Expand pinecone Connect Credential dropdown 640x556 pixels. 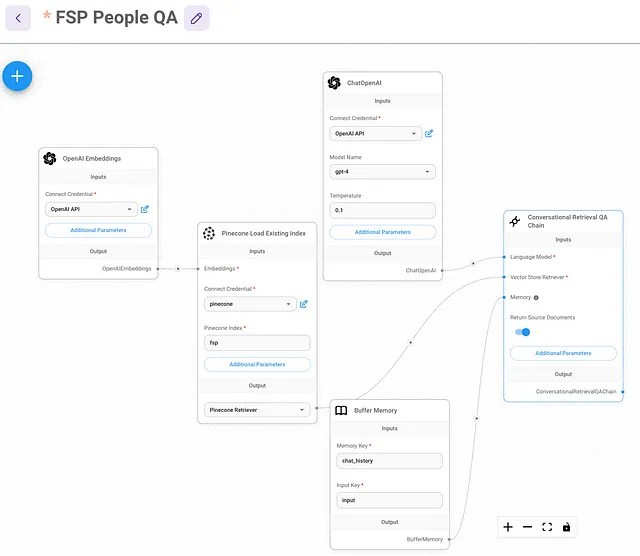[250, 304]
